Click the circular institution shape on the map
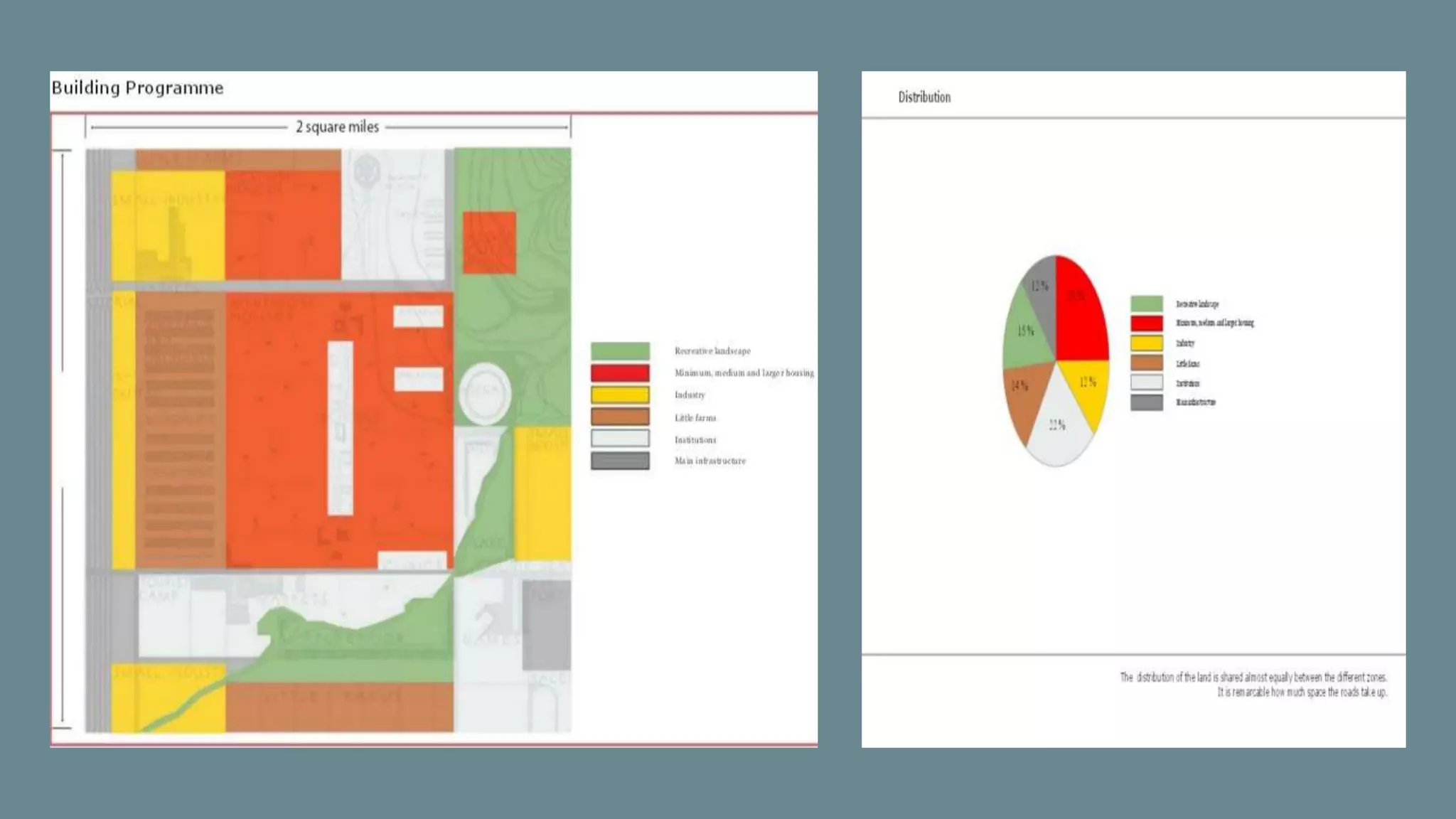The width and height of the screenshot is (1456, 819). (x=485, y=393)
